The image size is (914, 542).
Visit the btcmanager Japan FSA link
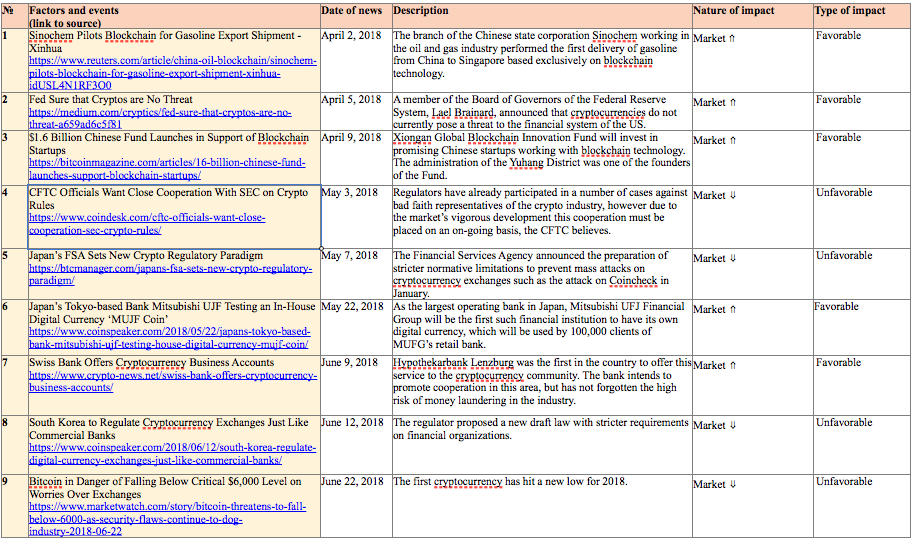[x=170, y=274]
